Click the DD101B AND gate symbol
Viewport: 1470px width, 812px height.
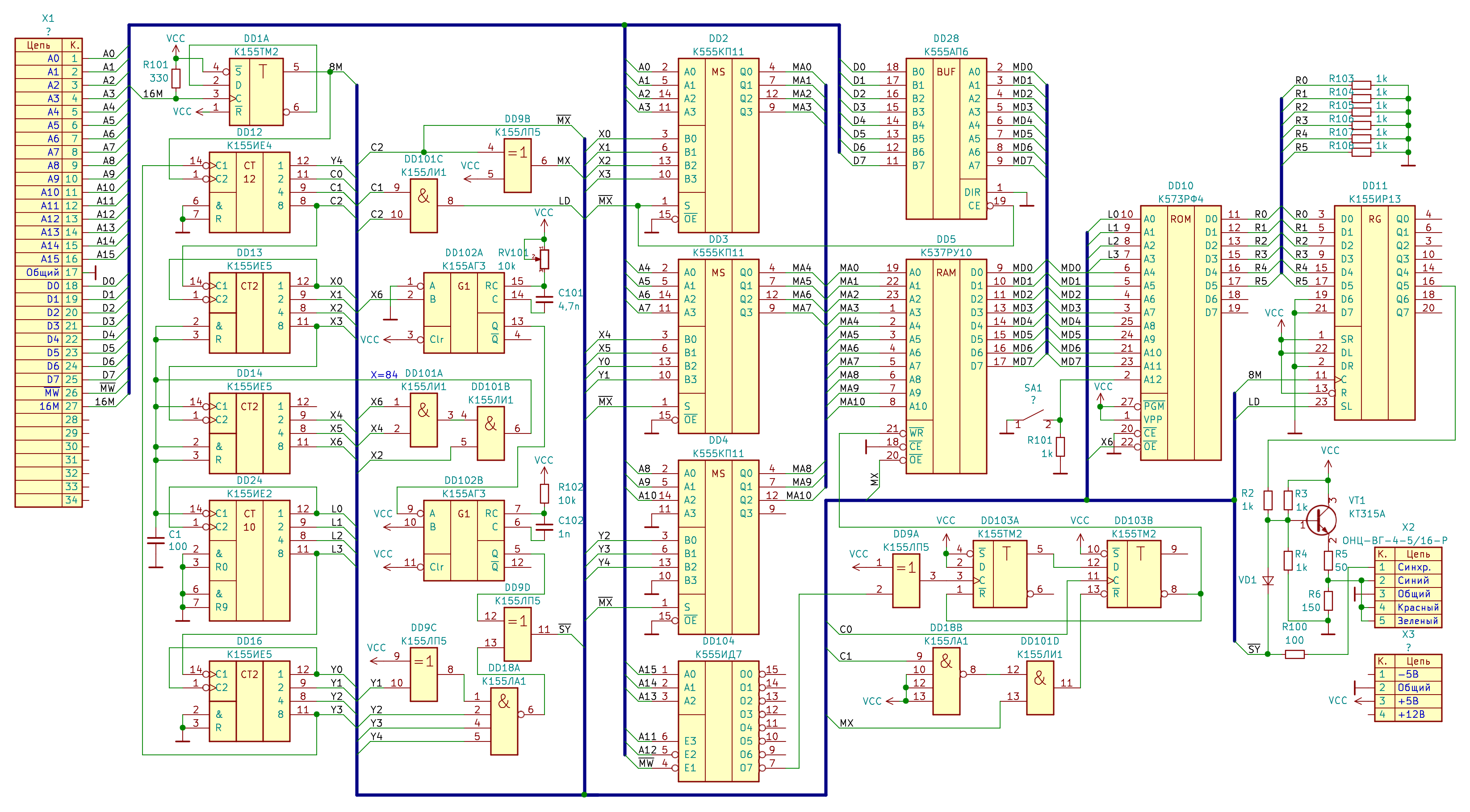click(x=491, y=433)
